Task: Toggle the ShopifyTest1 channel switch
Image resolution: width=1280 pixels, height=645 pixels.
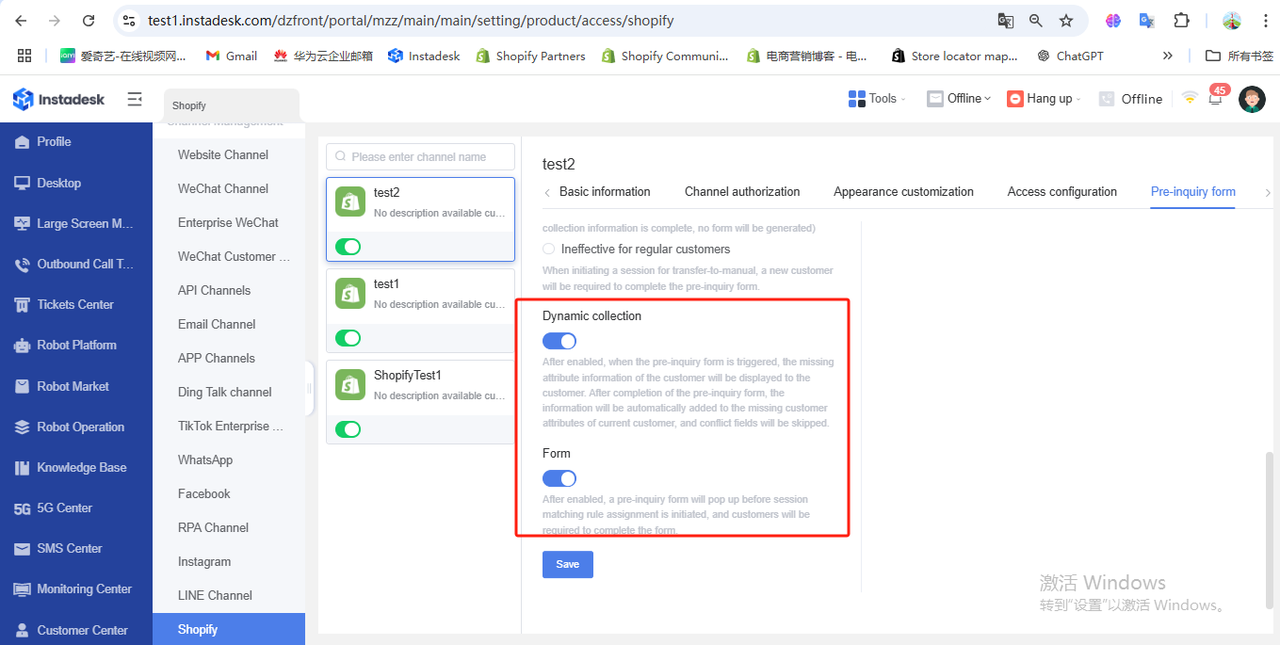Action: [x=348, y=429]
